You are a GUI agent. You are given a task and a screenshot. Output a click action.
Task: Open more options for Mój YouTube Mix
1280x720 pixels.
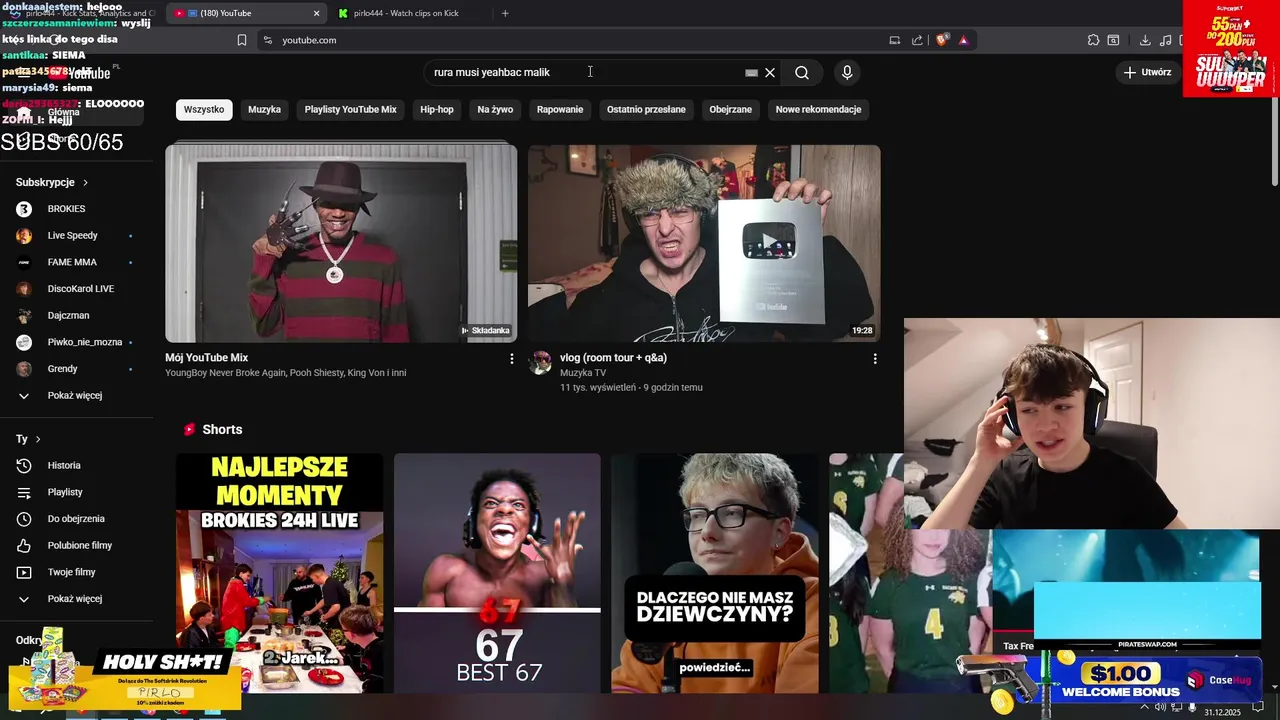512,358
